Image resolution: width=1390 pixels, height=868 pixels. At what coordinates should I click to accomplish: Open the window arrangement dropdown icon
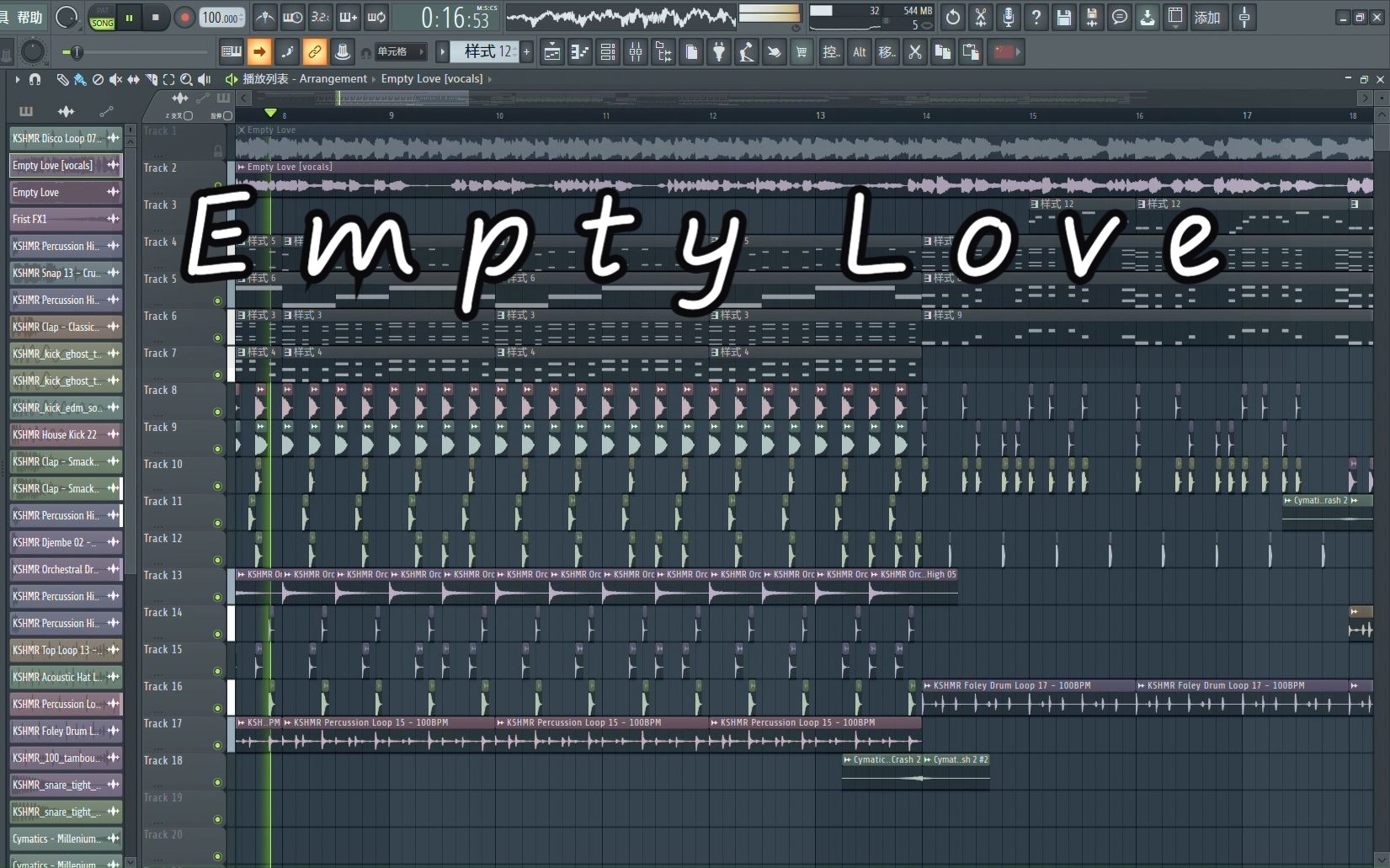click(x=1175, y=18)
